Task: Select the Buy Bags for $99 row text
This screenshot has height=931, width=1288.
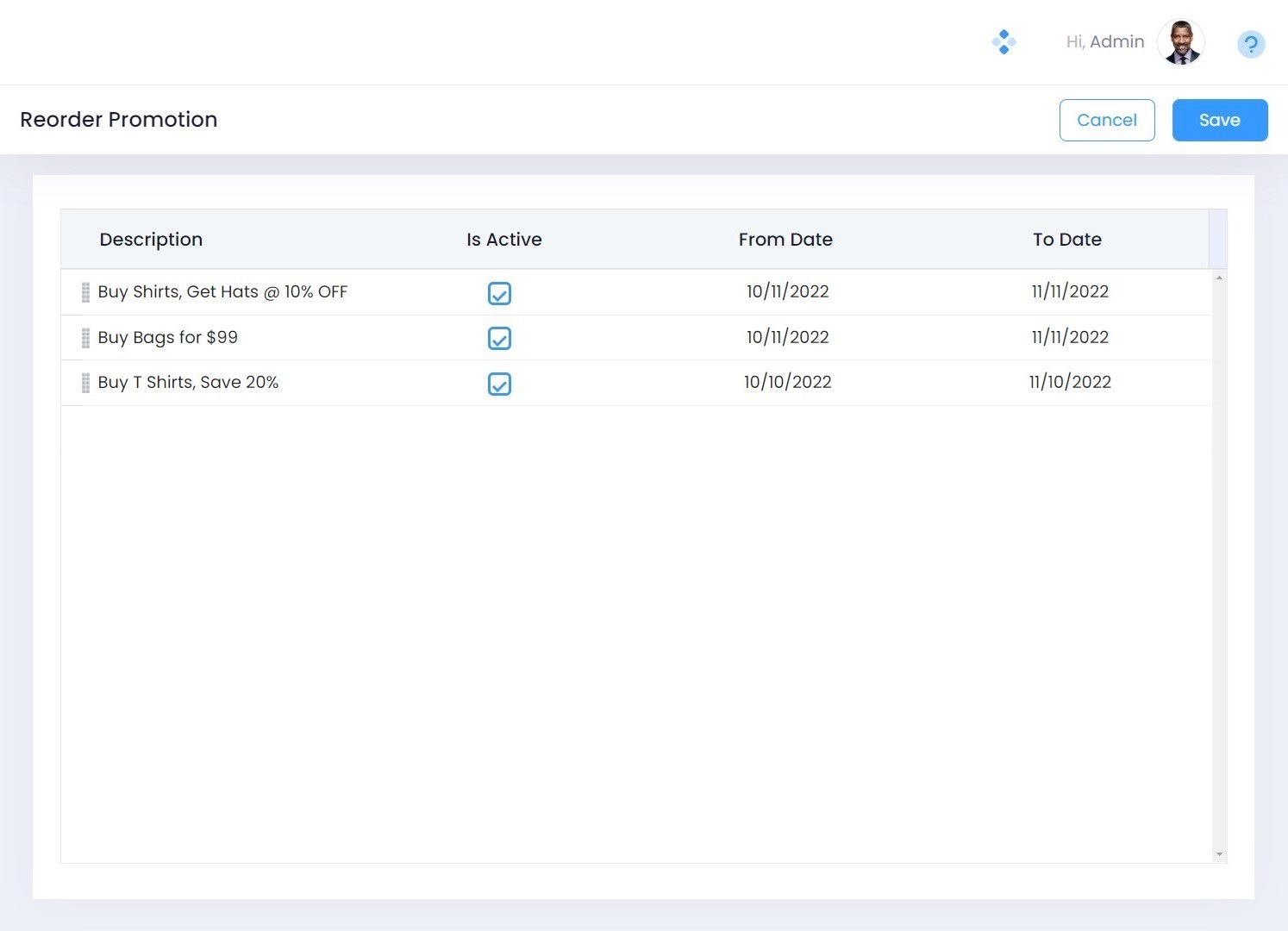Action: pos(168,338)
